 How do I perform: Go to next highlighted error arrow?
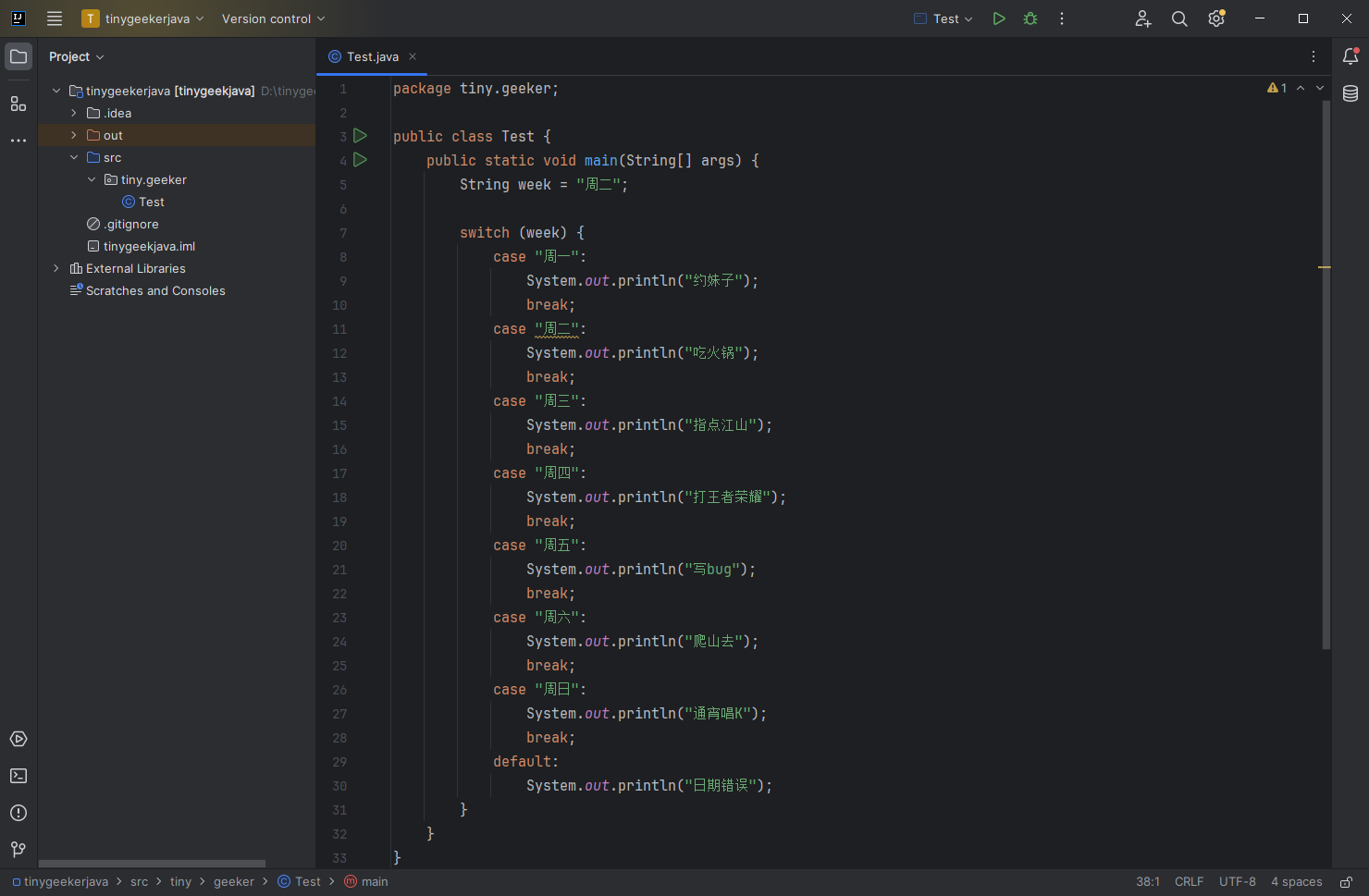click(1320, 88)
